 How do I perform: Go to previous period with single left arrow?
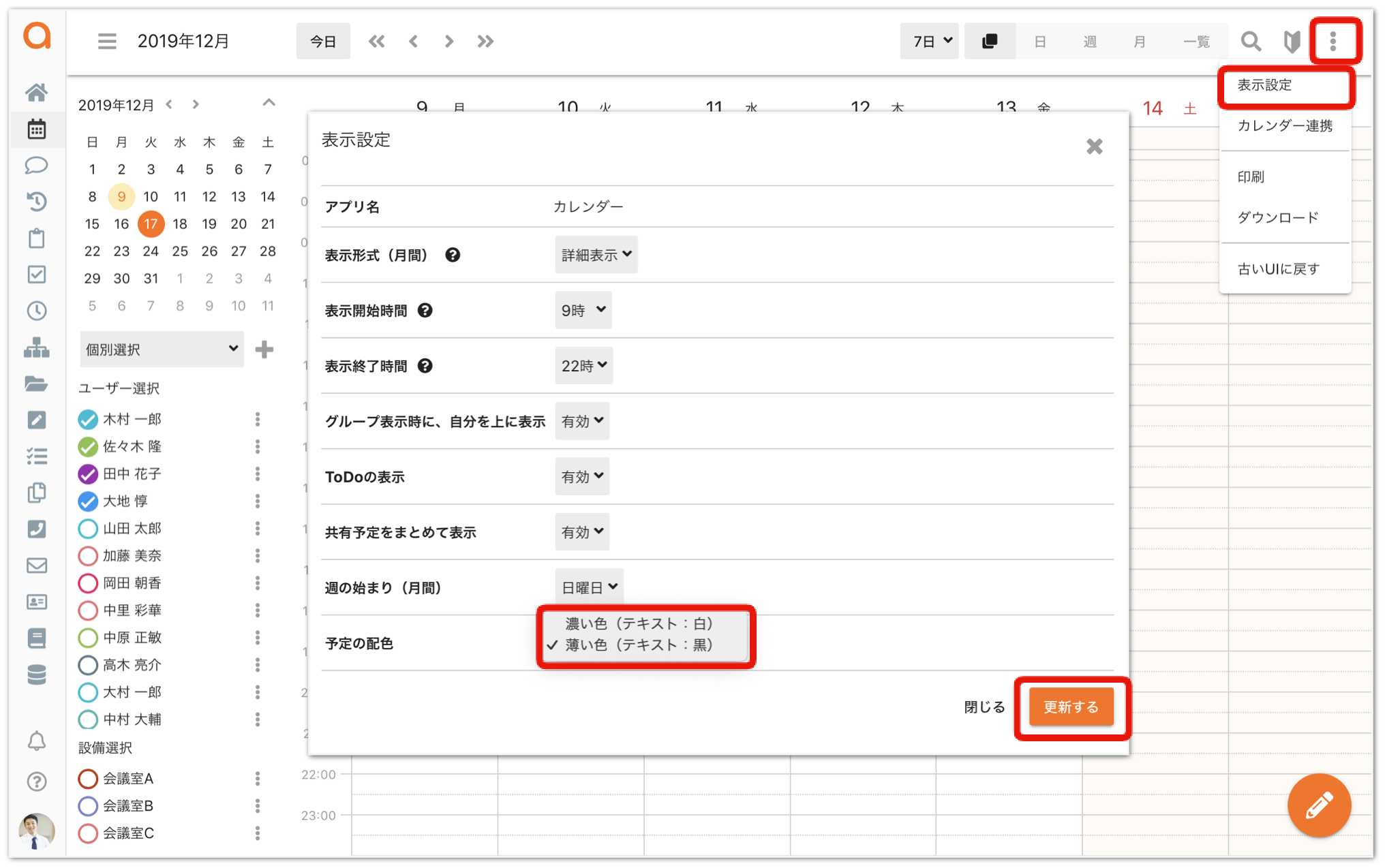[414, 41]
